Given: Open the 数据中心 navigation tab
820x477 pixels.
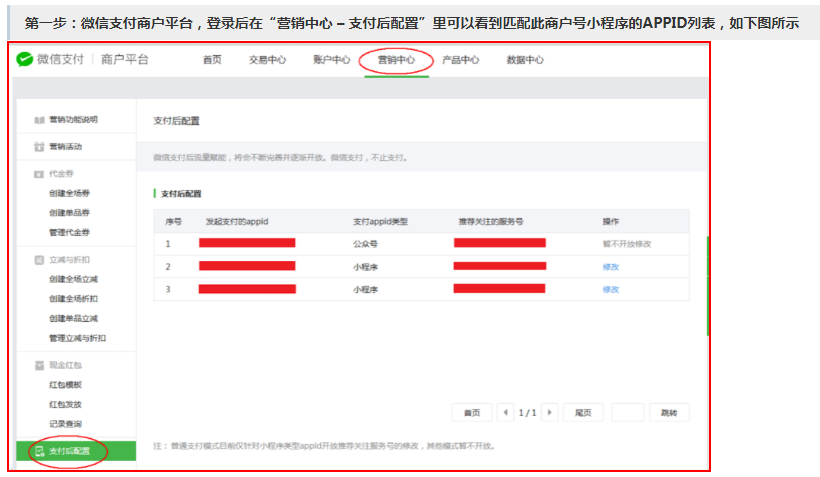Looking at the screenshot, I should pos(525,60).
